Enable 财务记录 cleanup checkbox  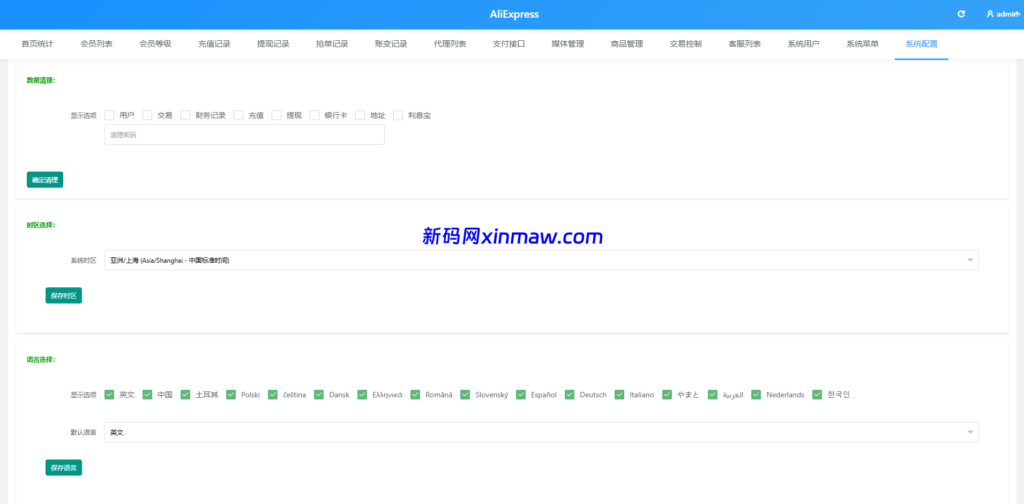pyautogui.click(x=185, y=115)
